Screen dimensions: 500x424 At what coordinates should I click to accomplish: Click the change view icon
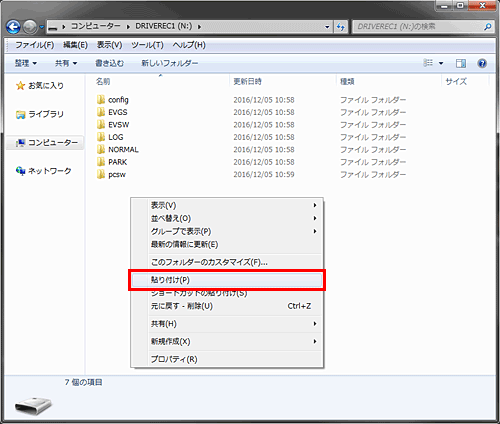click(x=428, y=63)
